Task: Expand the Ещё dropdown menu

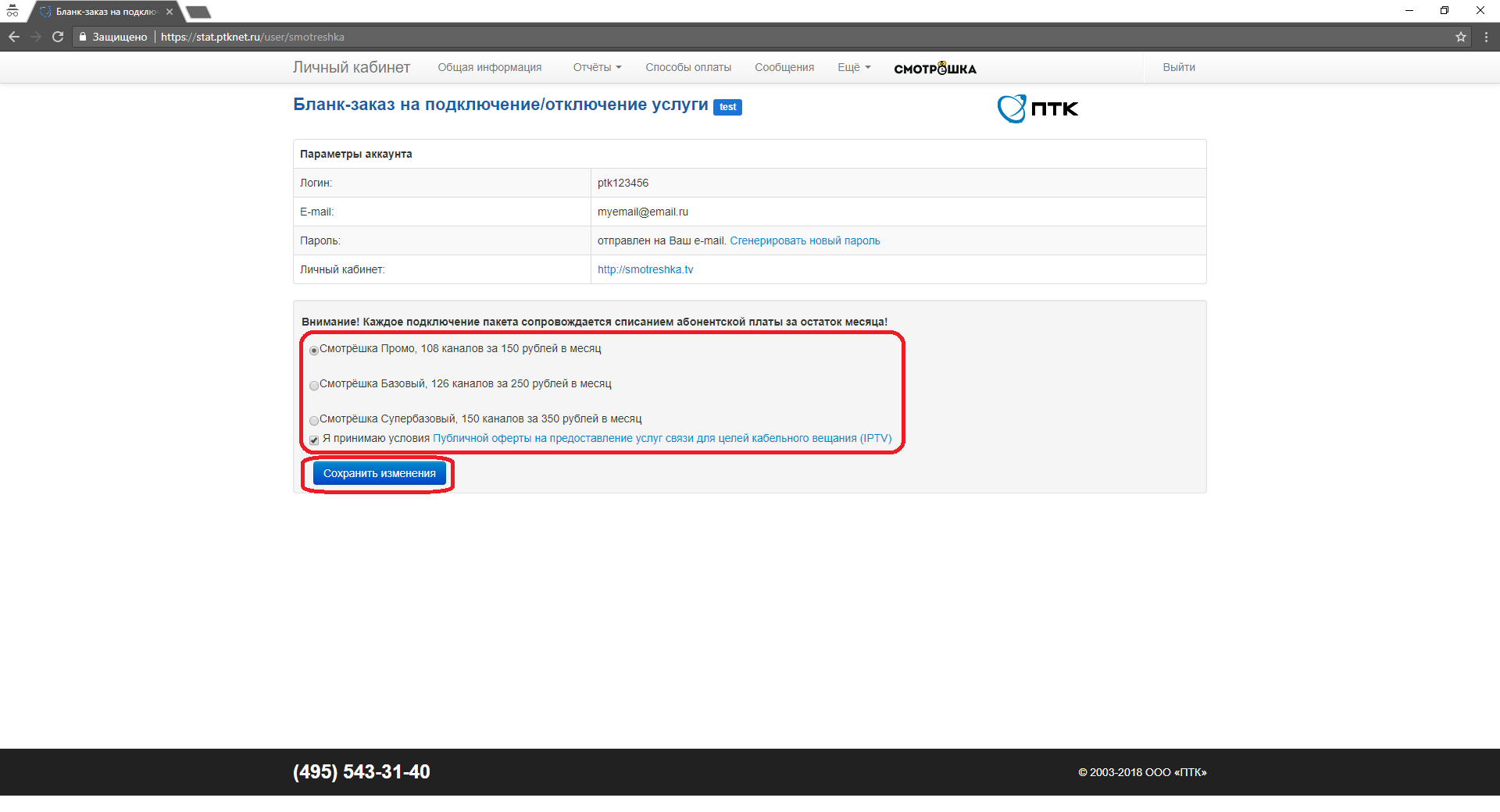Action: click(x=854, y=67)
